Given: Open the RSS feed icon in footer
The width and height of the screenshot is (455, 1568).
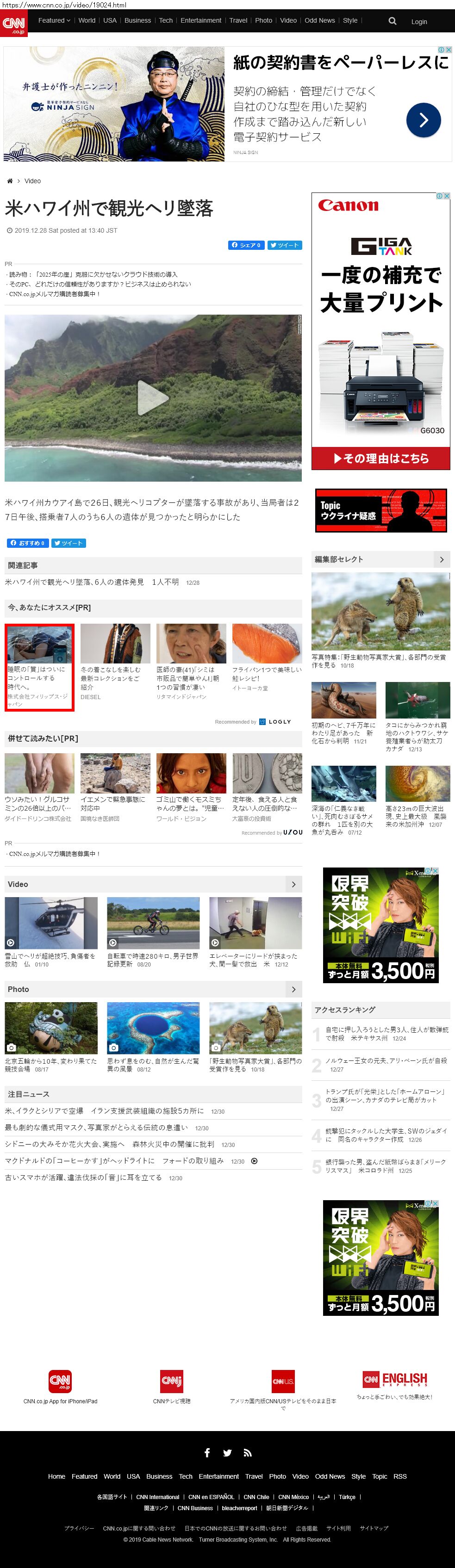Looking at the screenshot, I should pyautogui.click(x=247, y=1452).
